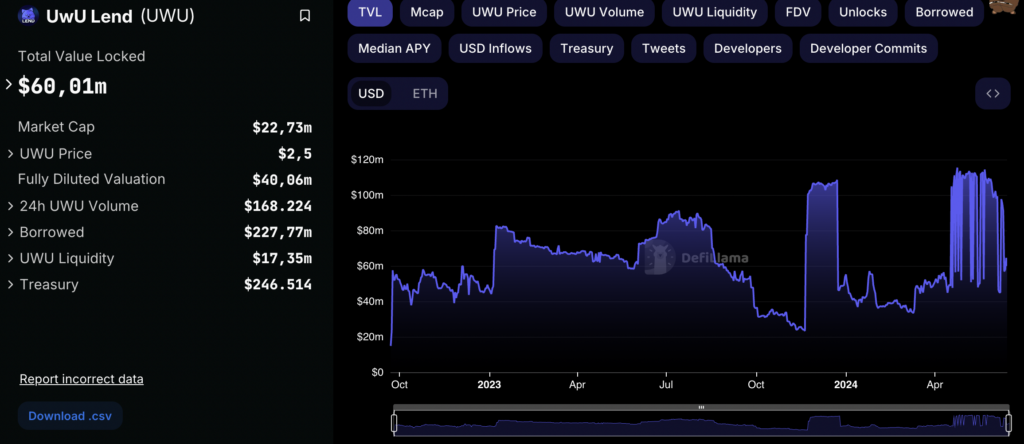The height and width of the screenshot is (444, 1024).
Task: Click the $60,01m TVL value
Action: click(62, 86)
